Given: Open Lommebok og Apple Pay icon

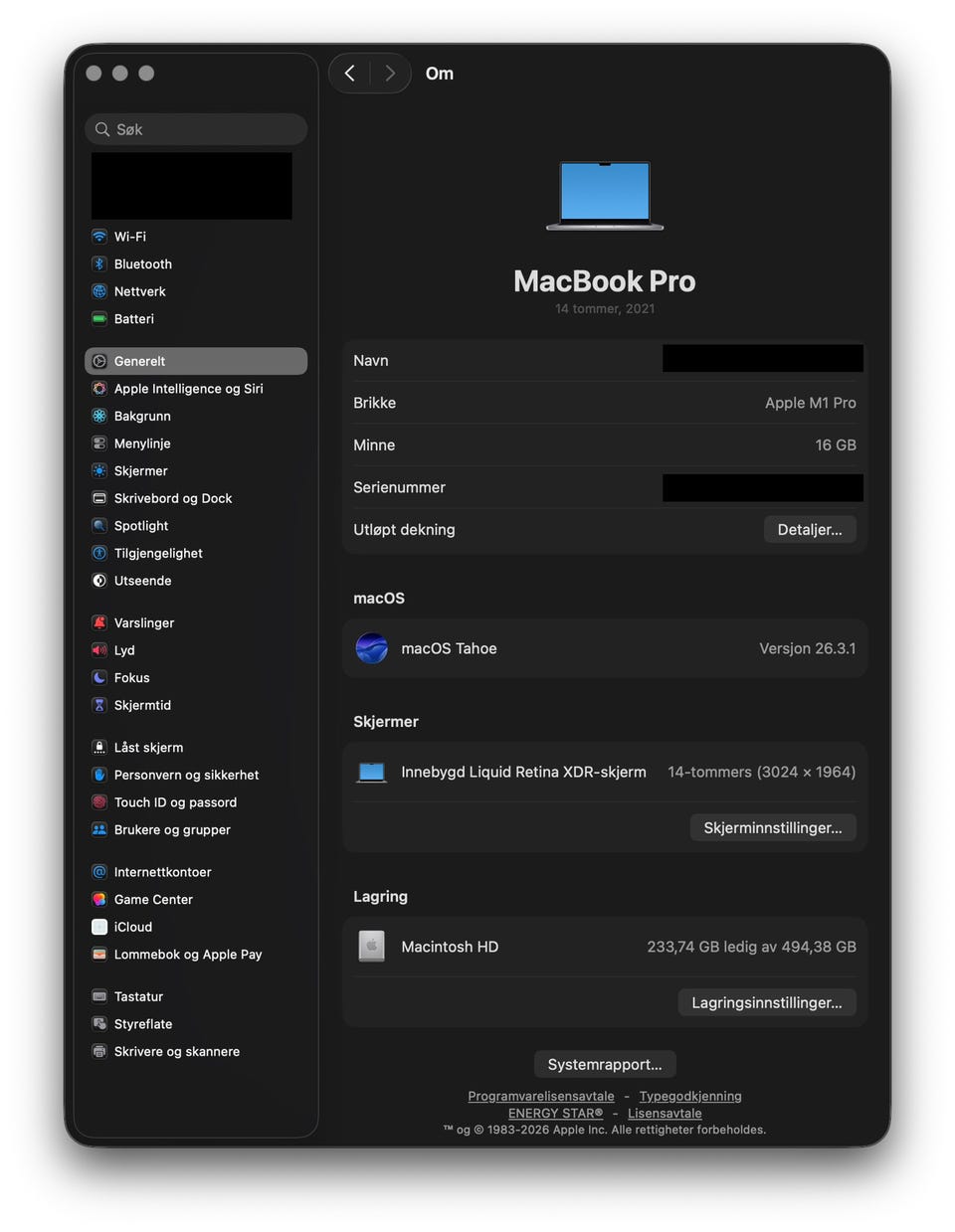Looking at the screenshot, I should (99, 954).
